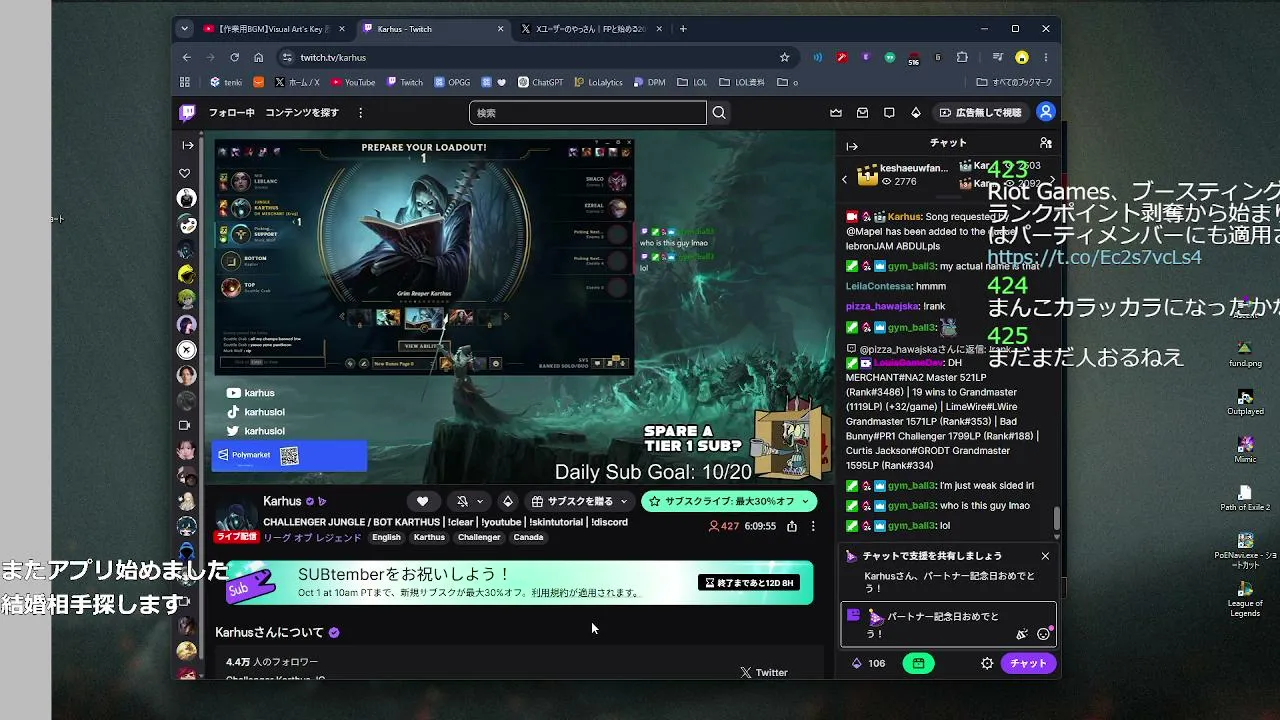
Task: Collapse the chat panel arrow
Action: tap(852, 146)
